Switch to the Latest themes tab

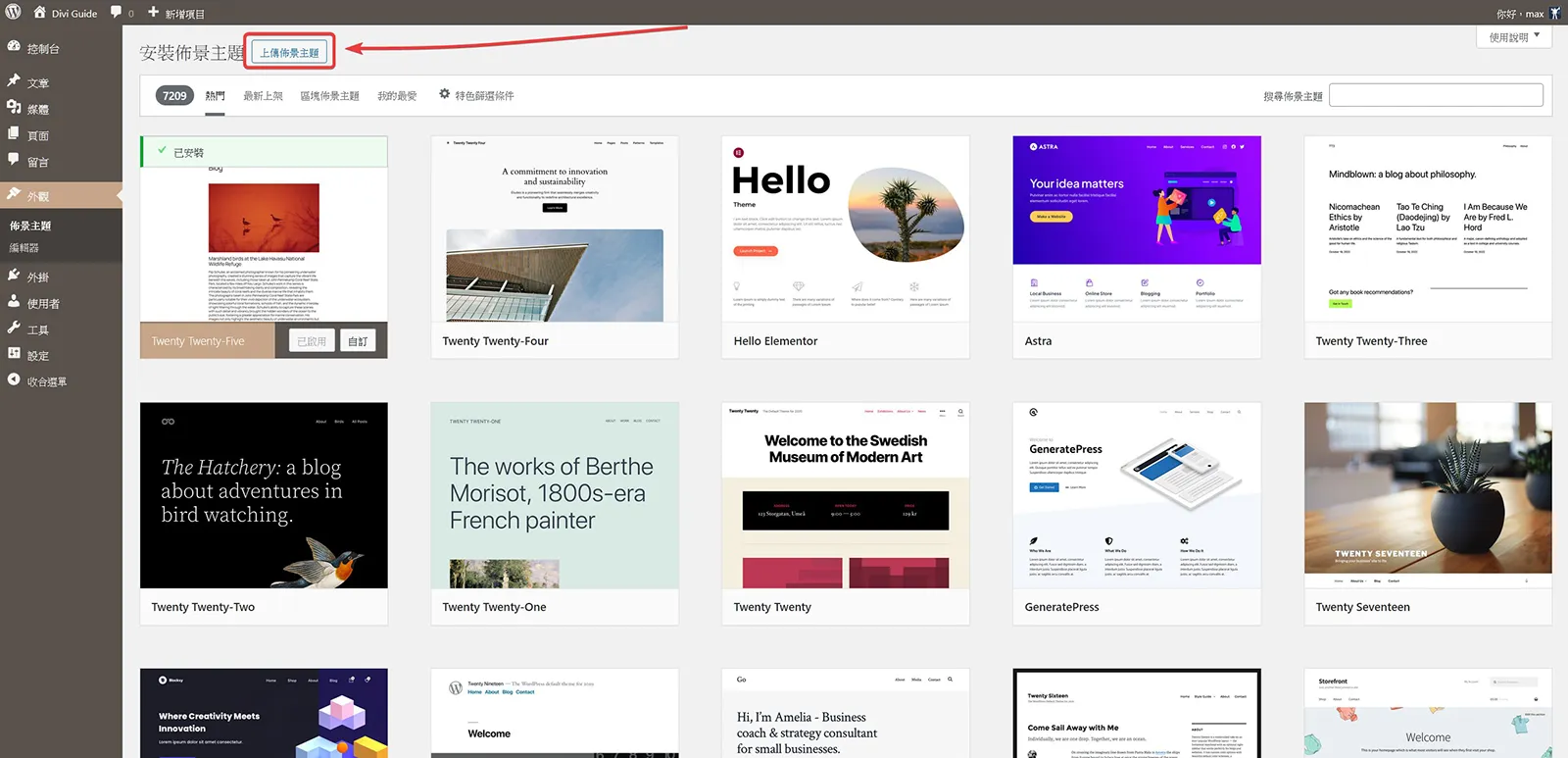tap(263, 96)
